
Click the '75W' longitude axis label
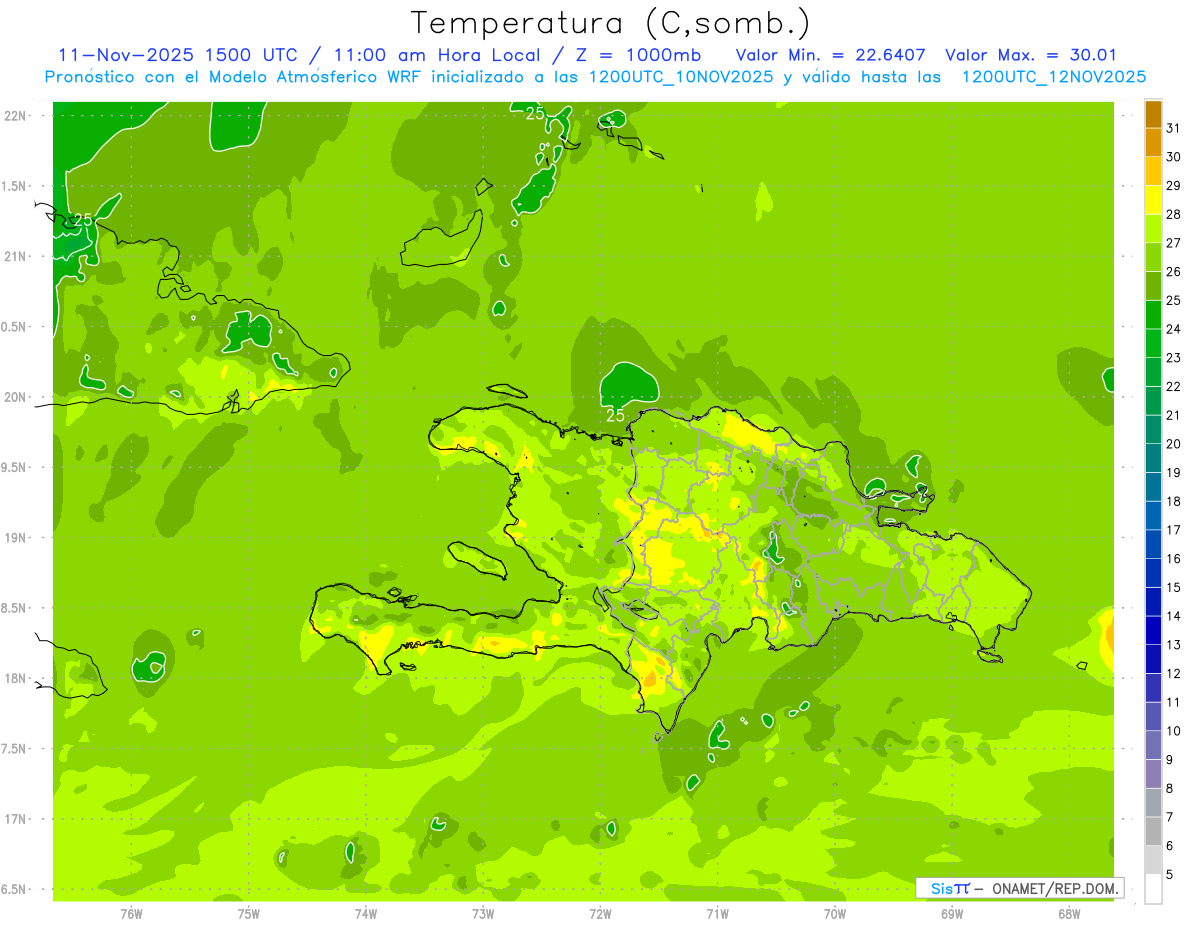(x=249, y=913)
